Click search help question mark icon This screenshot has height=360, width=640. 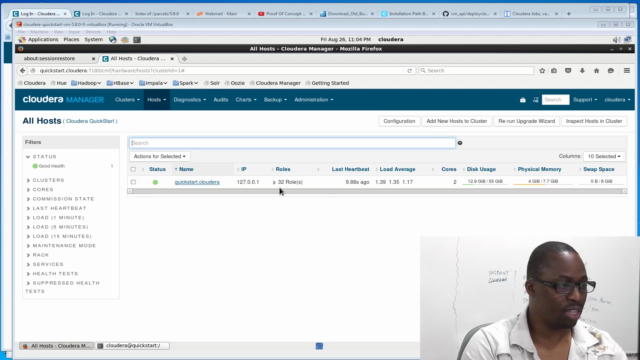click(460, 143)
